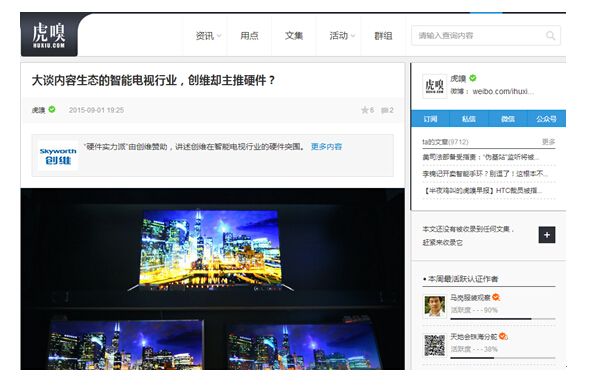The height and width of the screenshot is (377, 599).
Task: Select the 私信 tab in author panel
Action: pyautogui.click(x=469, y=119)
